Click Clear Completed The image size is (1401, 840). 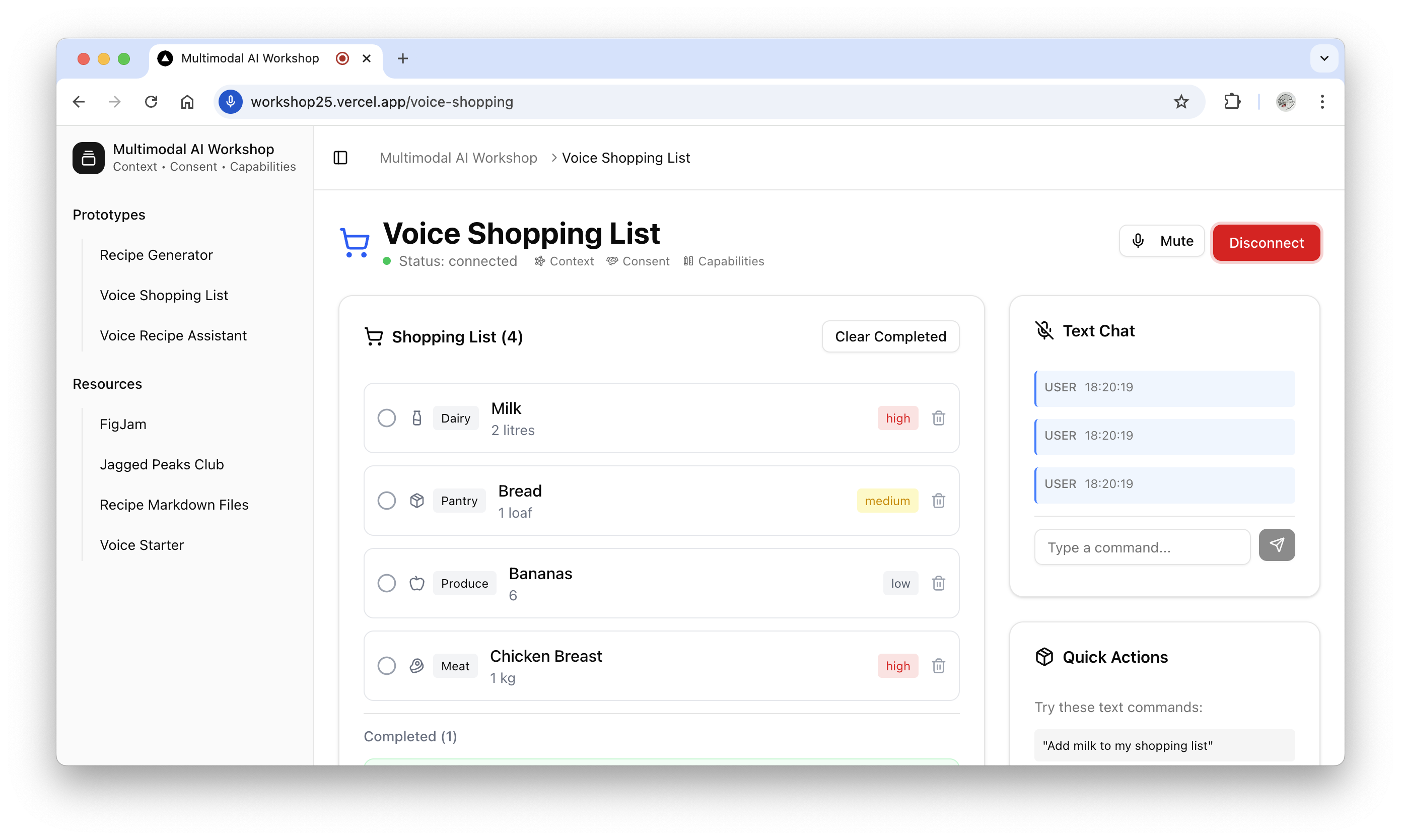tap(890, 336)
